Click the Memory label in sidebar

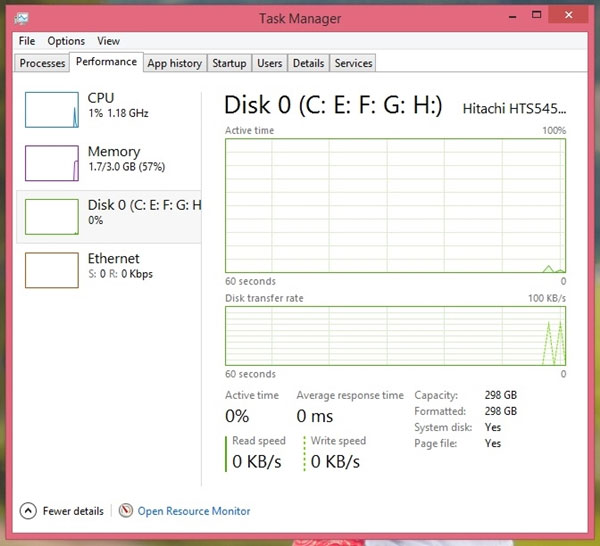click(x=114, y=152)
